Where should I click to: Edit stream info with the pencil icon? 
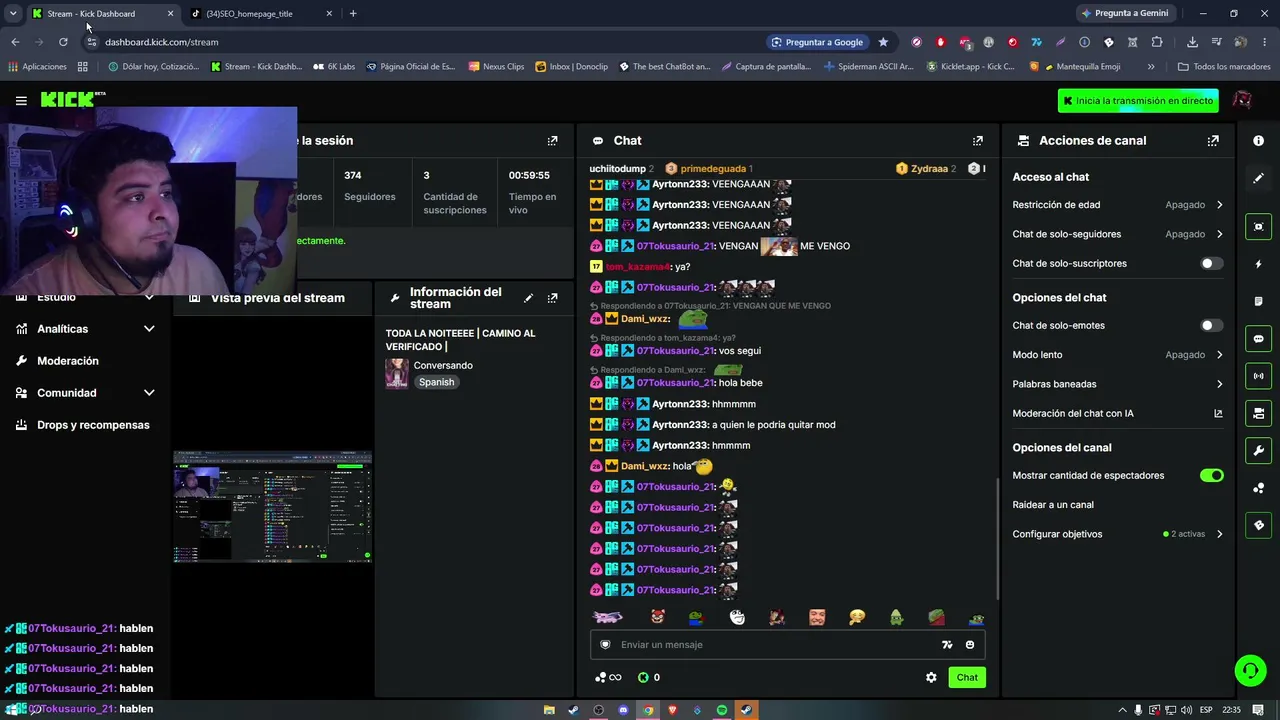coord(529,298)
